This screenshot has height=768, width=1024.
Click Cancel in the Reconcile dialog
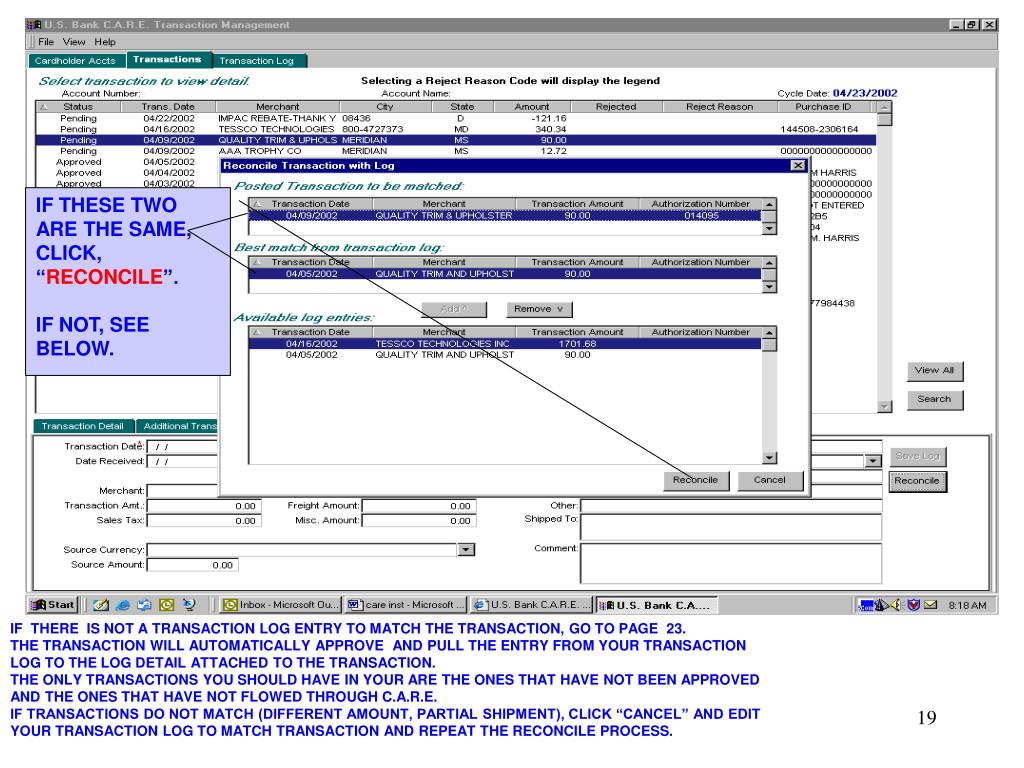point(769,480)
